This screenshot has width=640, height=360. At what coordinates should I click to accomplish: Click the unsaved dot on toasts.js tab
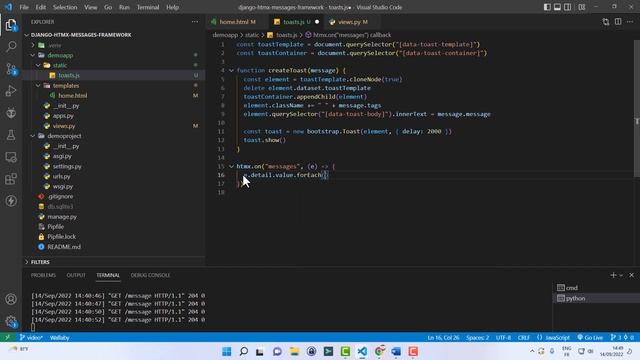317,22
